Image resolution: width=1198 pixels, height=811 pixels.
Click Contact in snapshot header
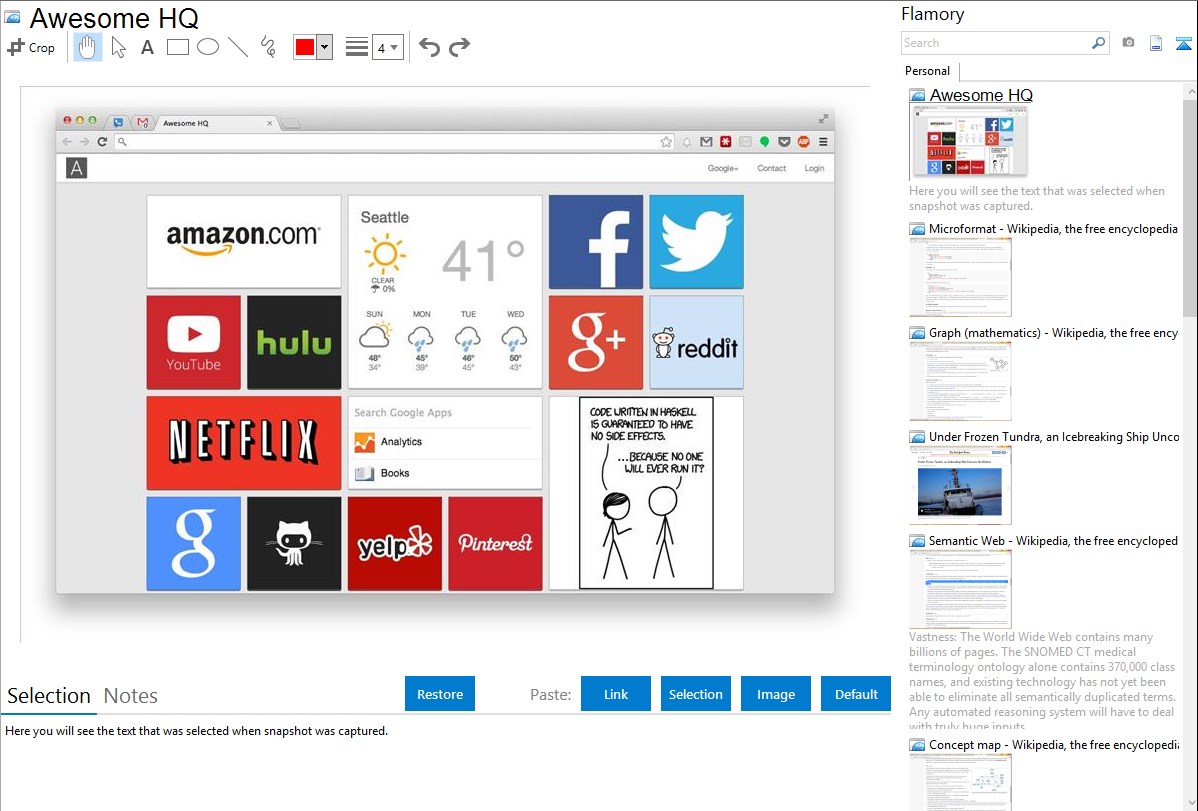click(772, 168)
